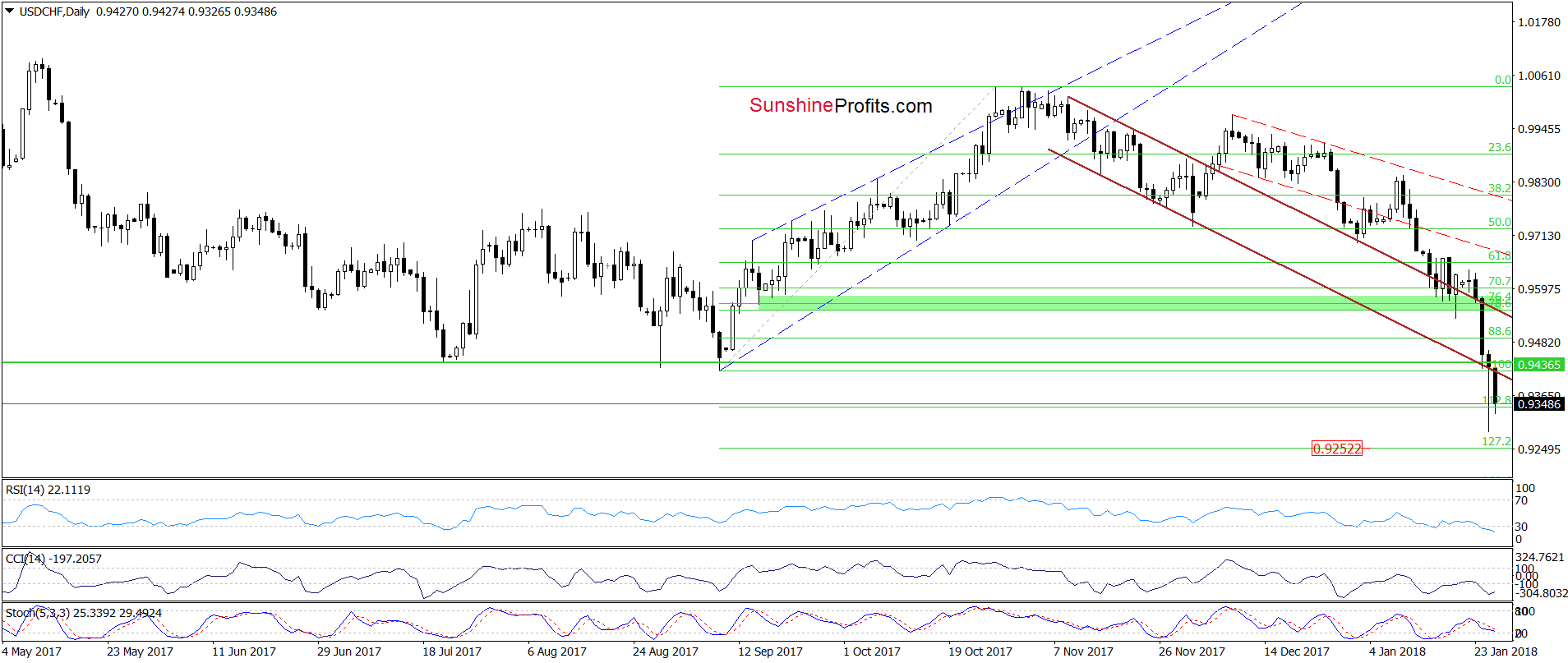Select the CCI(14) -197.2057 indicator label
The height and width of the screenshot is (663, 1568).
[x=53, y=559]
